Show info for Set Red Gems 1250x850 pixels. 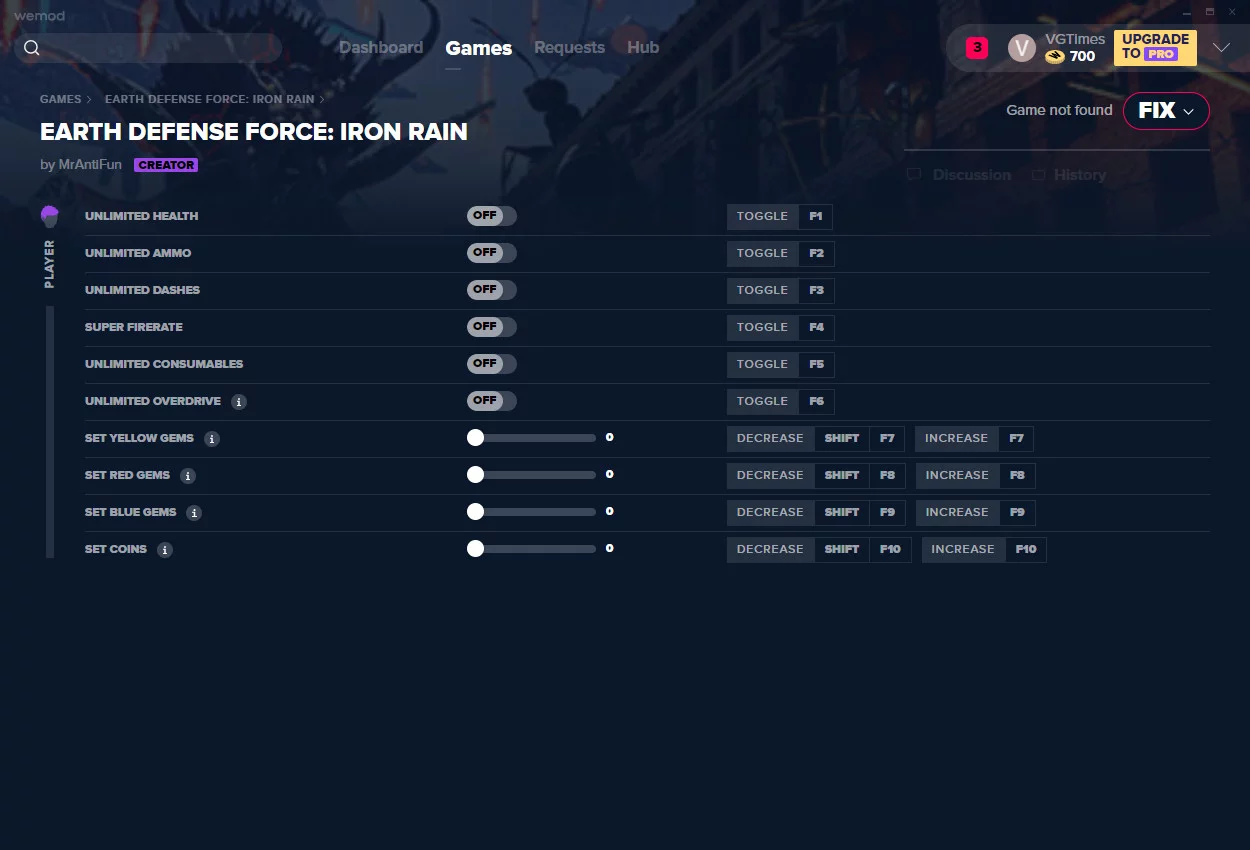188,476
